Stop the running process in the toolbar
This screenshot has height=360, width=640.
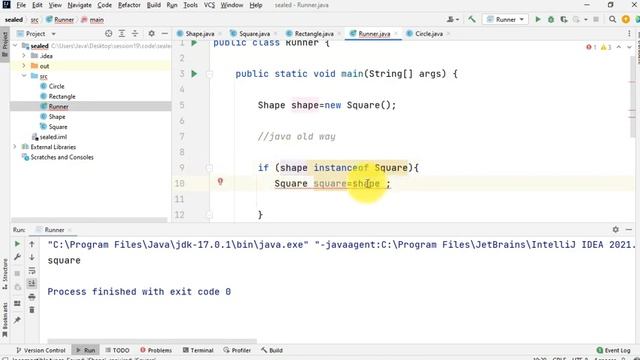click(x=596, y=20)
